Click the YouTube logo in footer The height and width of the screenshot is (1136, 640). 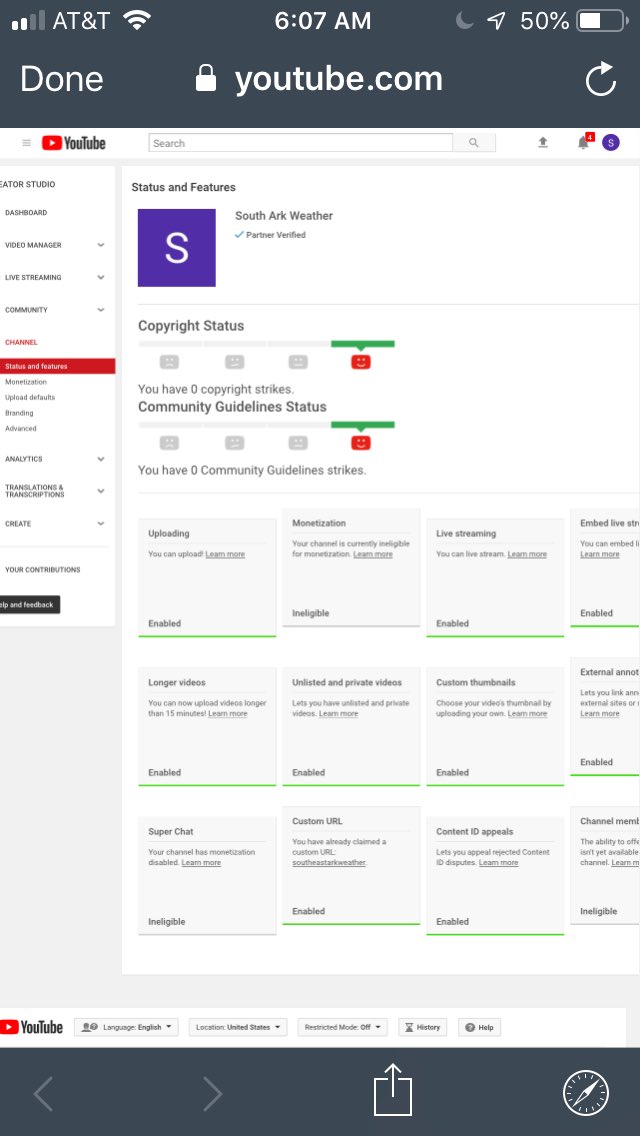click(32, 1027)
